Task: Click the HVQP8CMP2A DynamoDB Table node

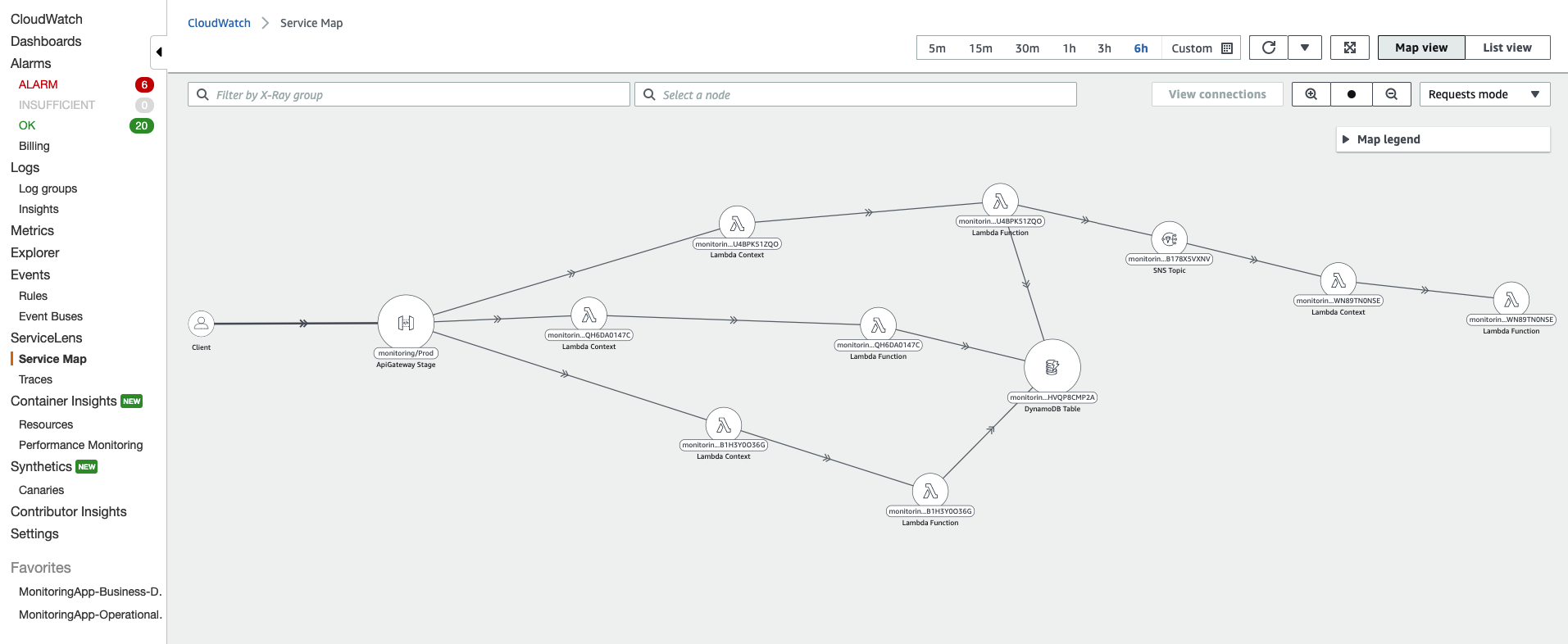Action: pyautogui.click(x=1052, y=368)
